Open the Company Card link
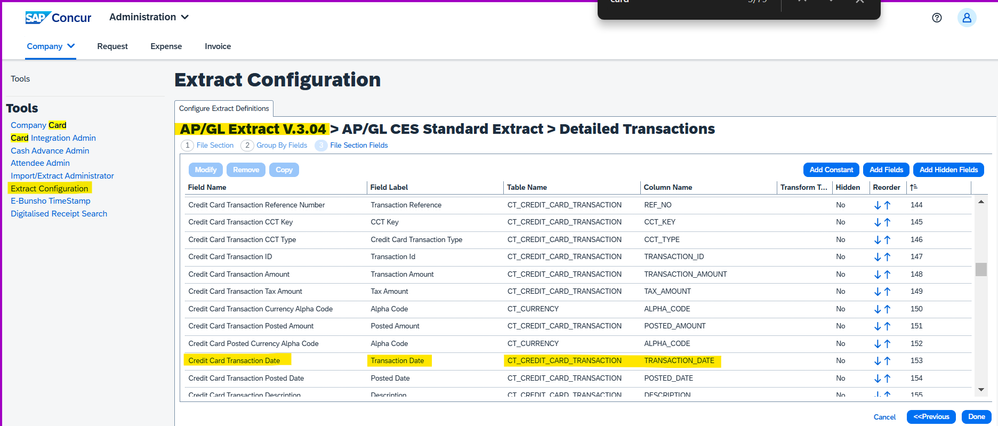The image size is (998, 426). pos(38,125)
